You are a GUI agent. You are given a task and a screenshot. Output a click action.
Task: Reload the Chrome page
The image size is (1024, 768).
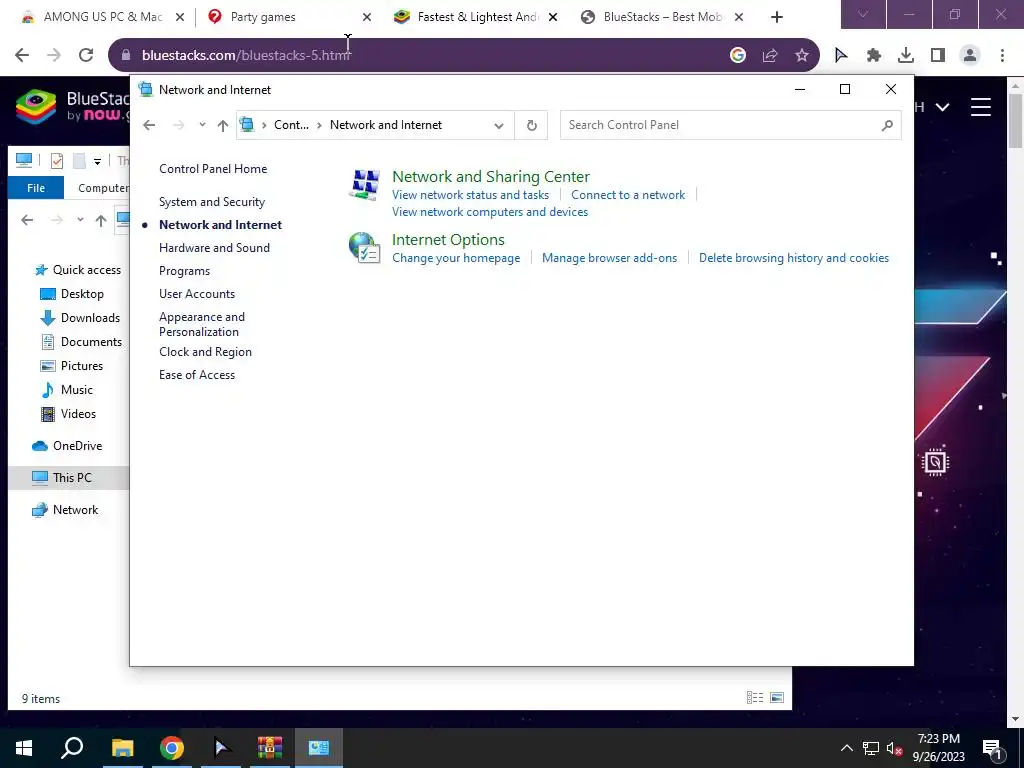[86, 56]
